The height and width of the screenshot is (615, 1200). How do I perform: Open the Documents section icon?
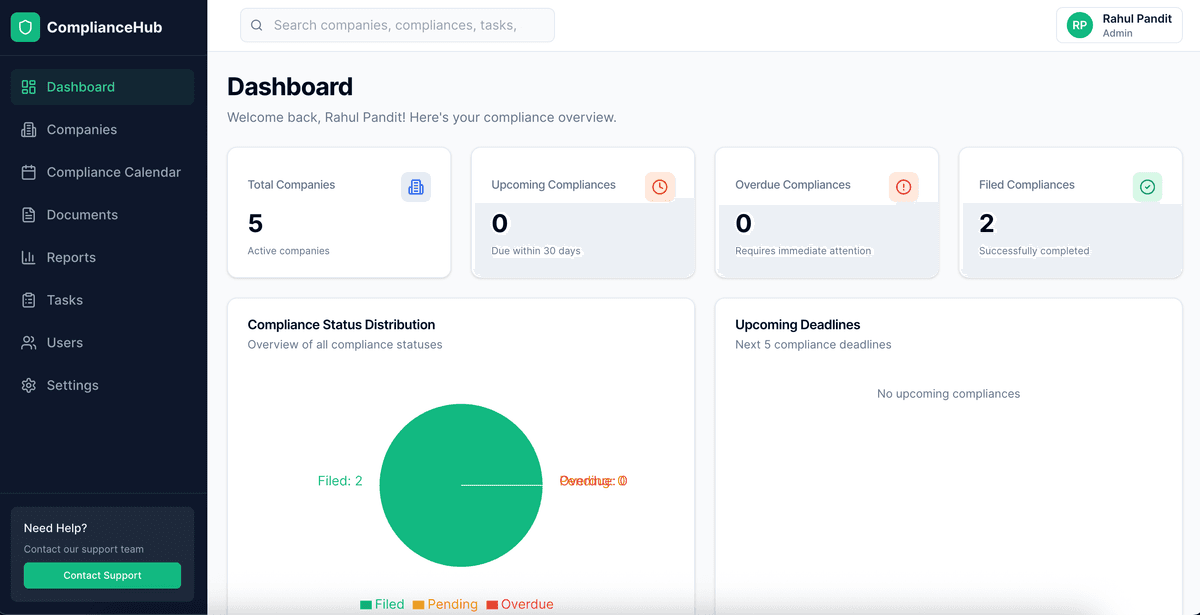[28, 214]
